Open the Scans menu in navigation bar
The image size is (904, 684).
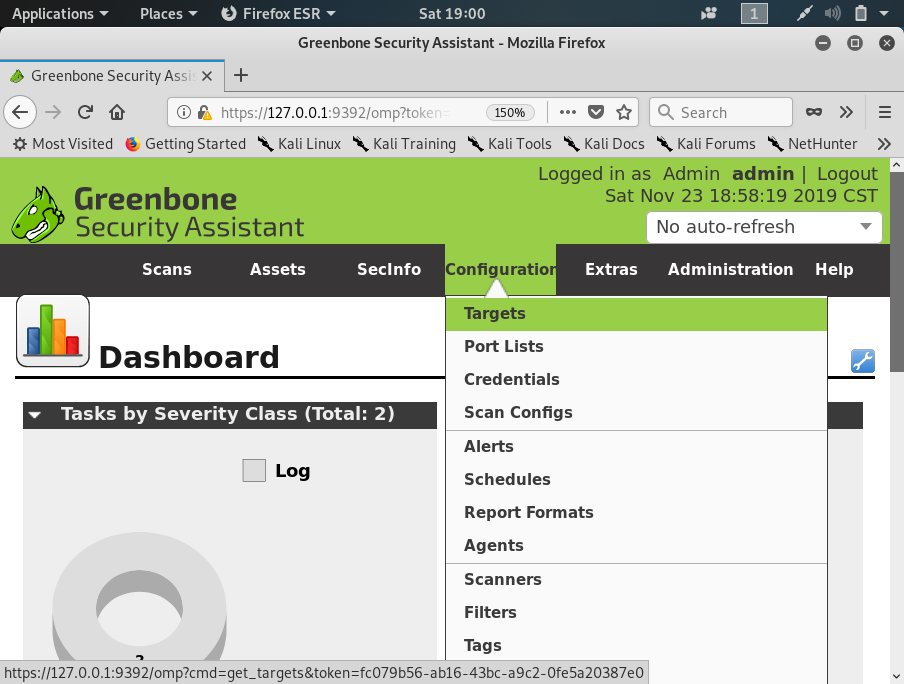point(166,270)
